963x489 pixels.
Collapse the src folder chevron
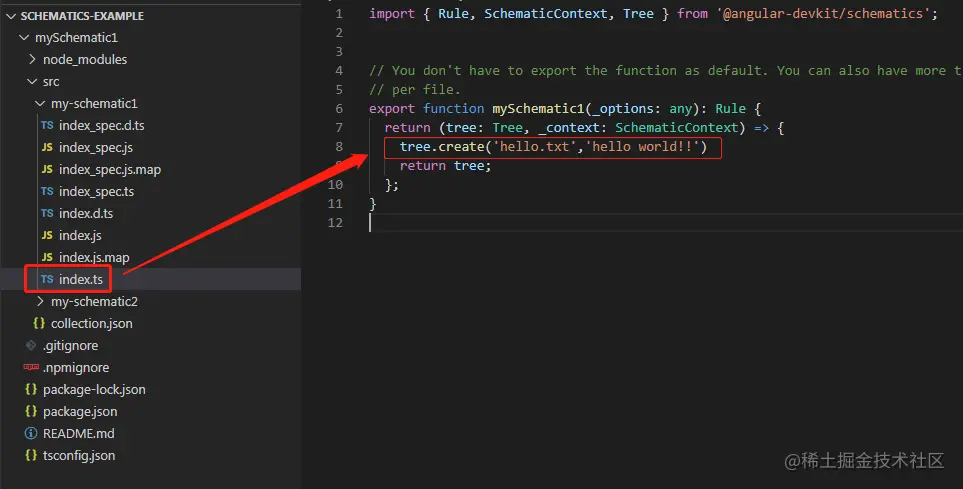(x=32, y=82)
